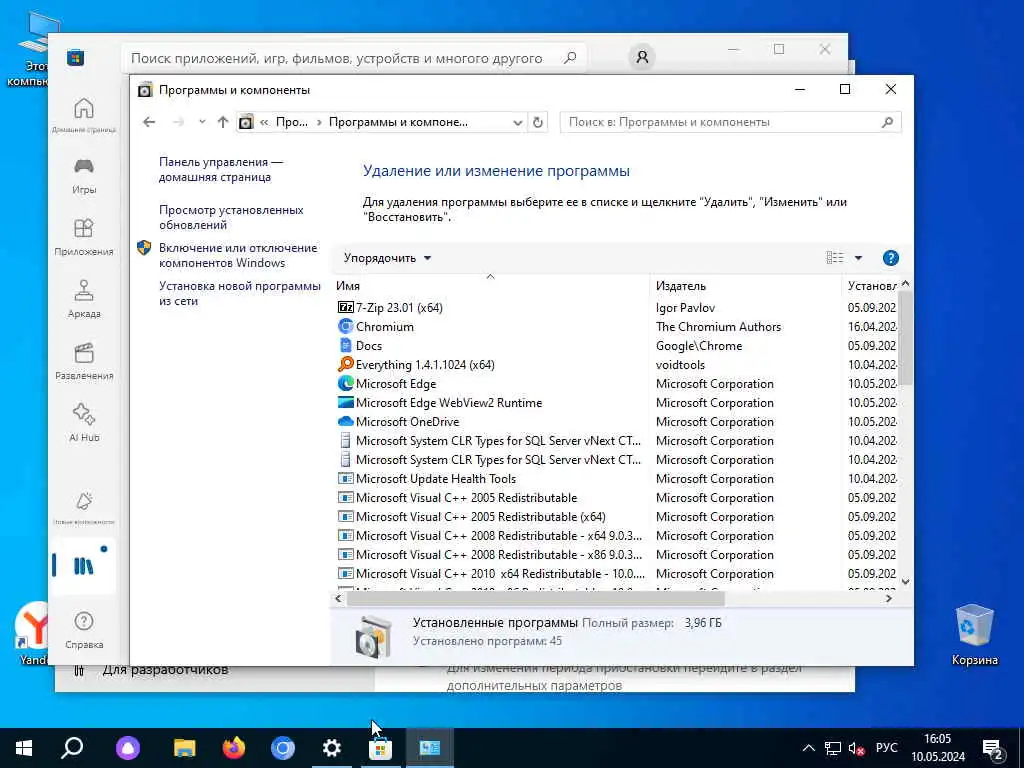Open help with the blue question mark
Viewport: 1024px width, 768px height.
[x=890, y=258]
